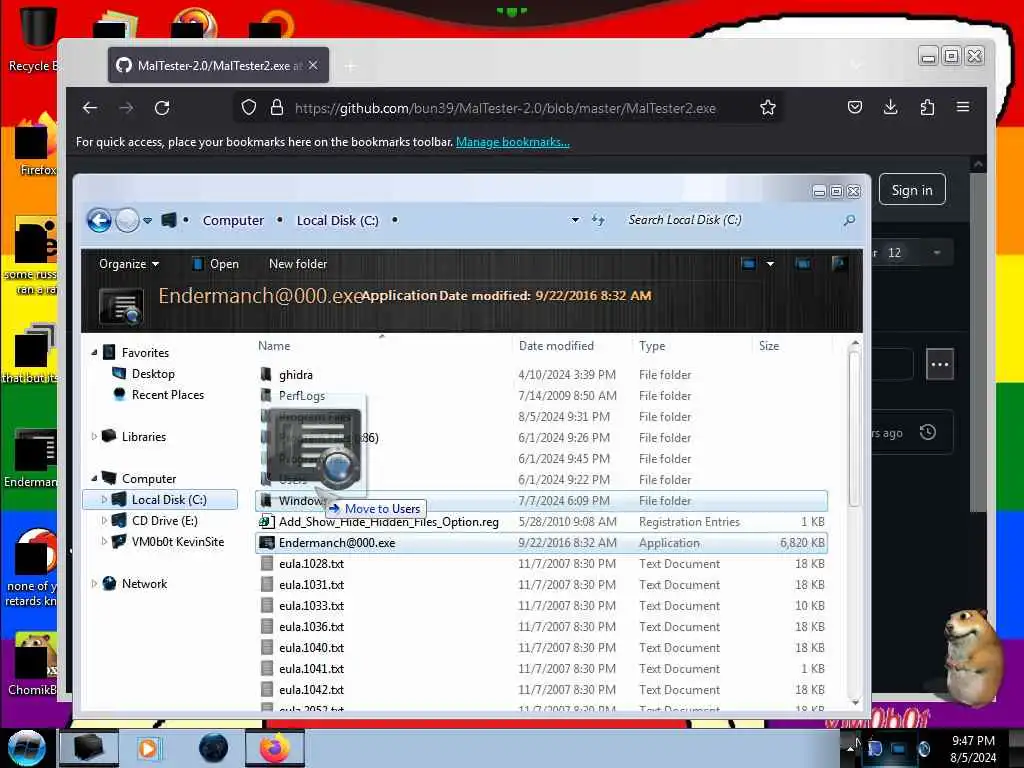Image resolution: width=1024 pixels, height=768 pixels.
Task: Collapse the Favorites tree group
Action: [94, 353]
